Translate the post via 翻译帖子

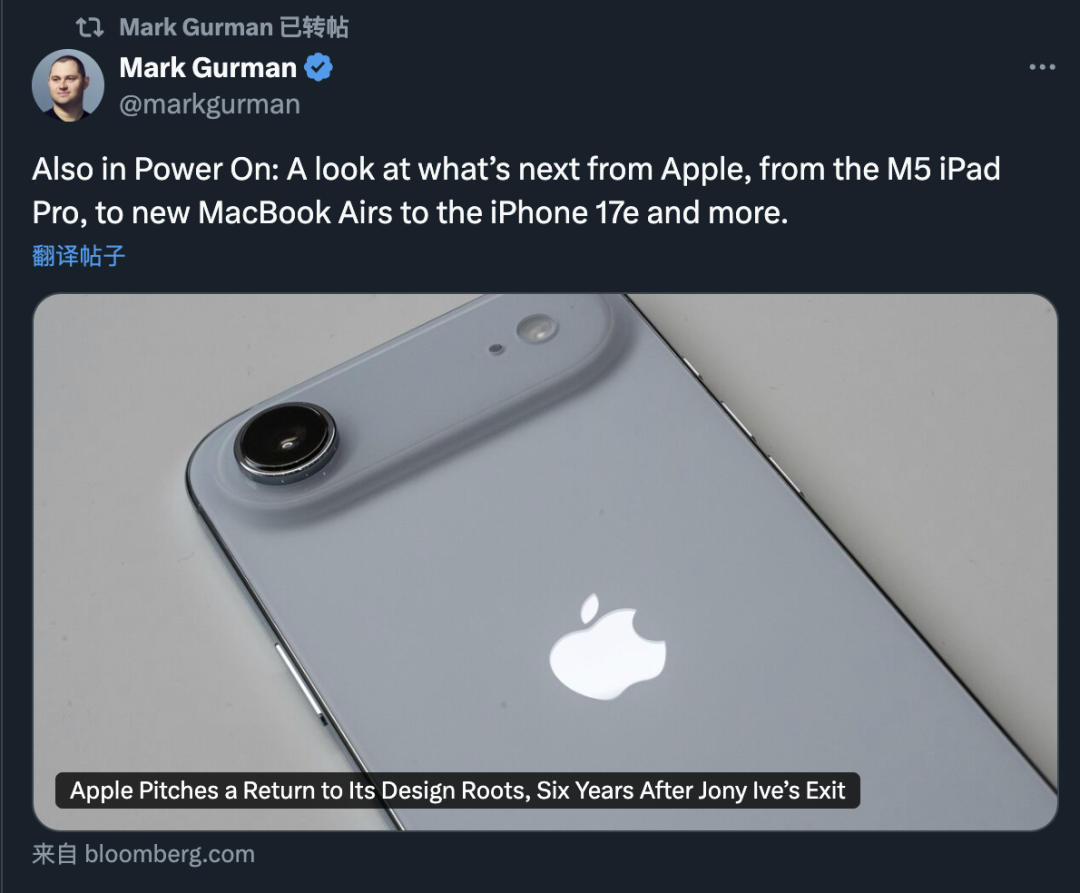[x=79, y=256]
